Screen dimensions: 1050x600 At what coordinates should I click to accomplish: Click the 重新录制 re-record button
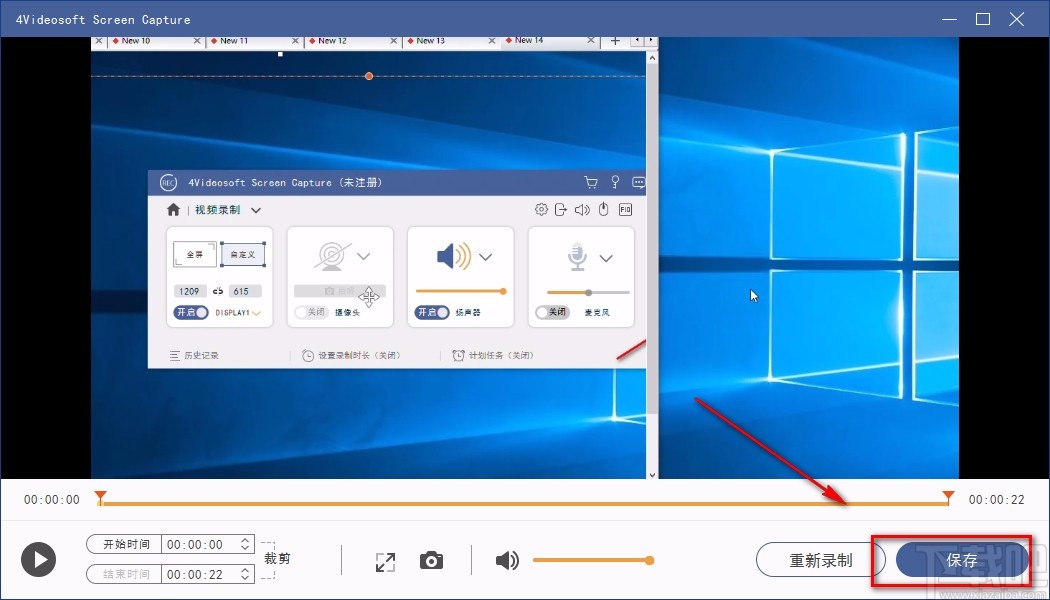click(821, 560)
